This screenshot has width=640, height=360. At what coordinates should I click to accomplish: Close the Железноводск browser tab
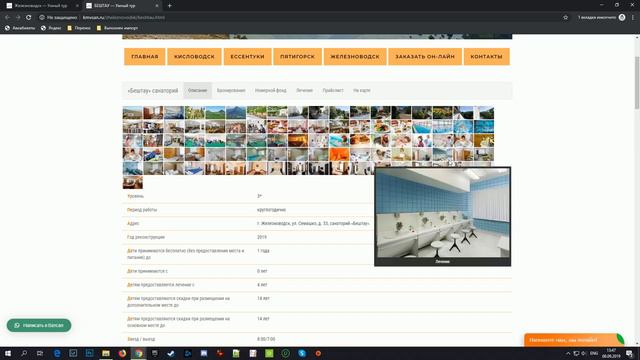[x=77, y=6]
